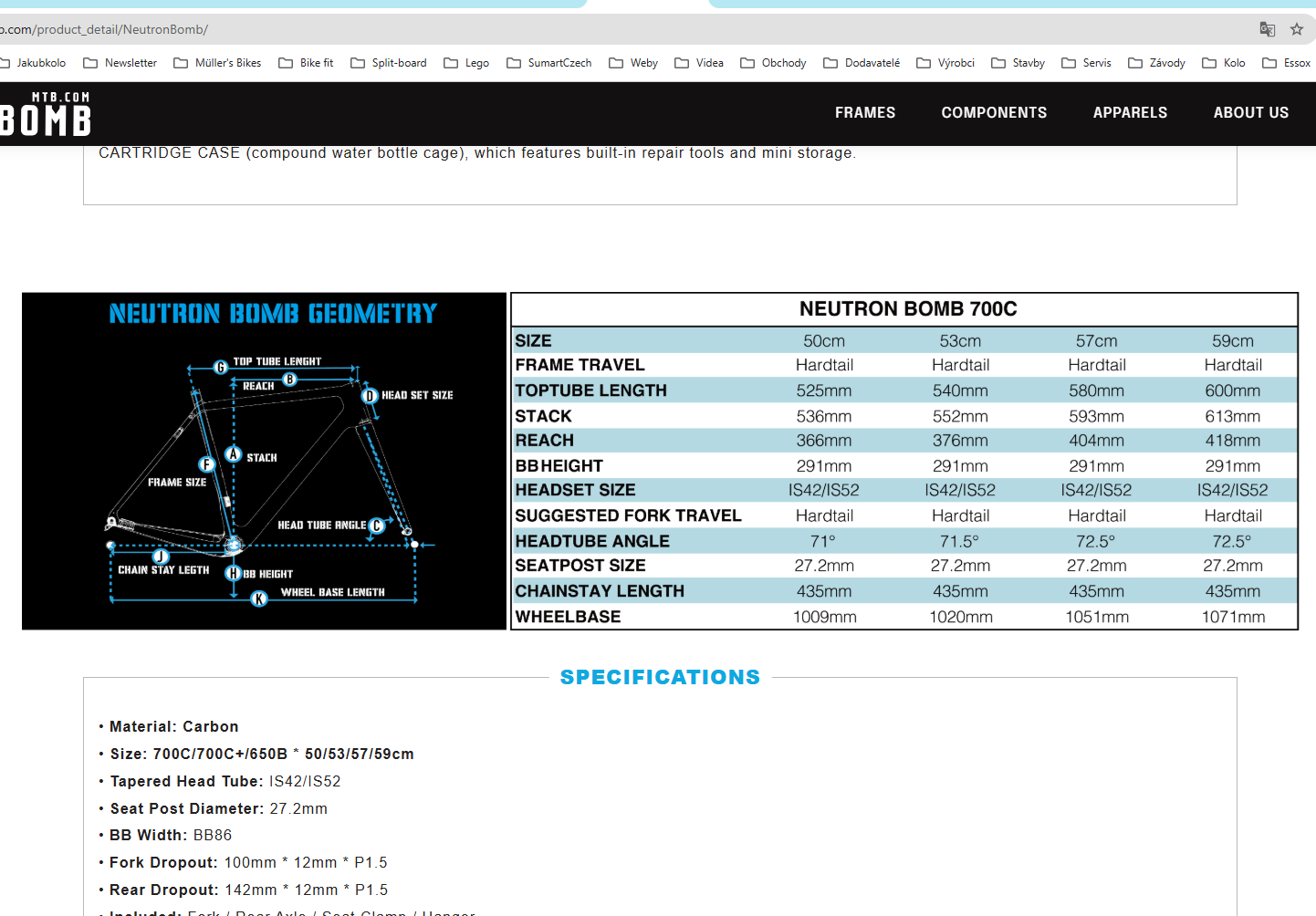The image size is (1316, 916).
Task: Click the URL address bar
Action: pos(621,29)
